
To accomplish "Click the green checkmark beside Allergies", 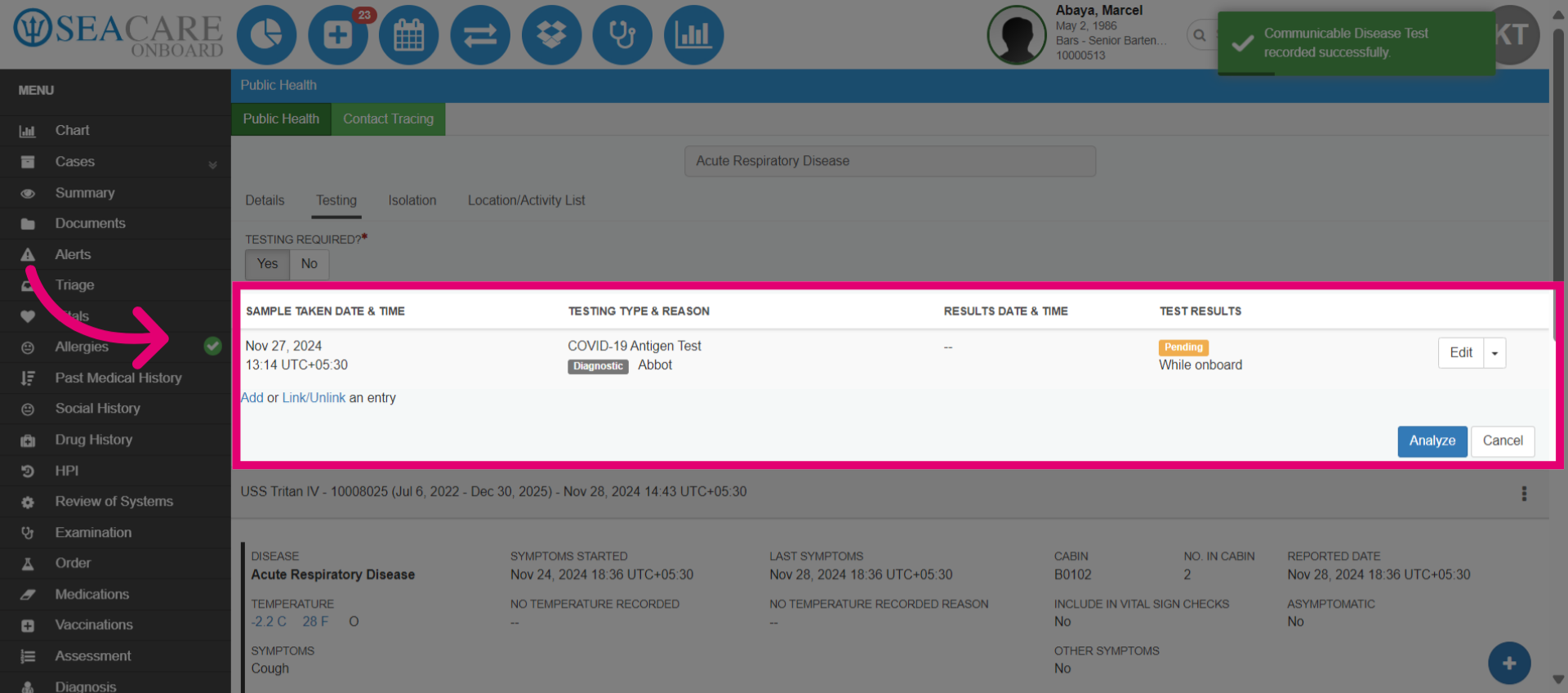I will [212, 346].
